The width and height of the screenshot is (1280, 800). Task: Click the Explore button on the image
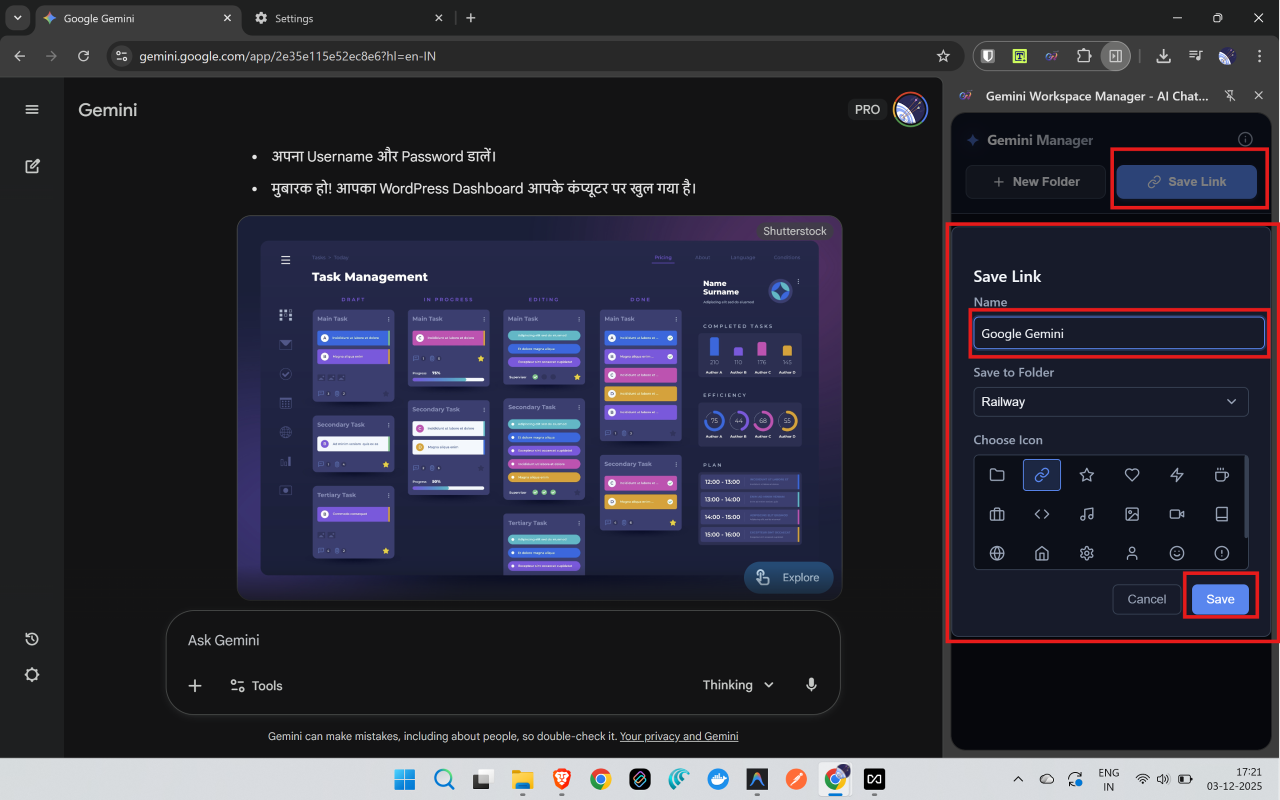(788, 577)
